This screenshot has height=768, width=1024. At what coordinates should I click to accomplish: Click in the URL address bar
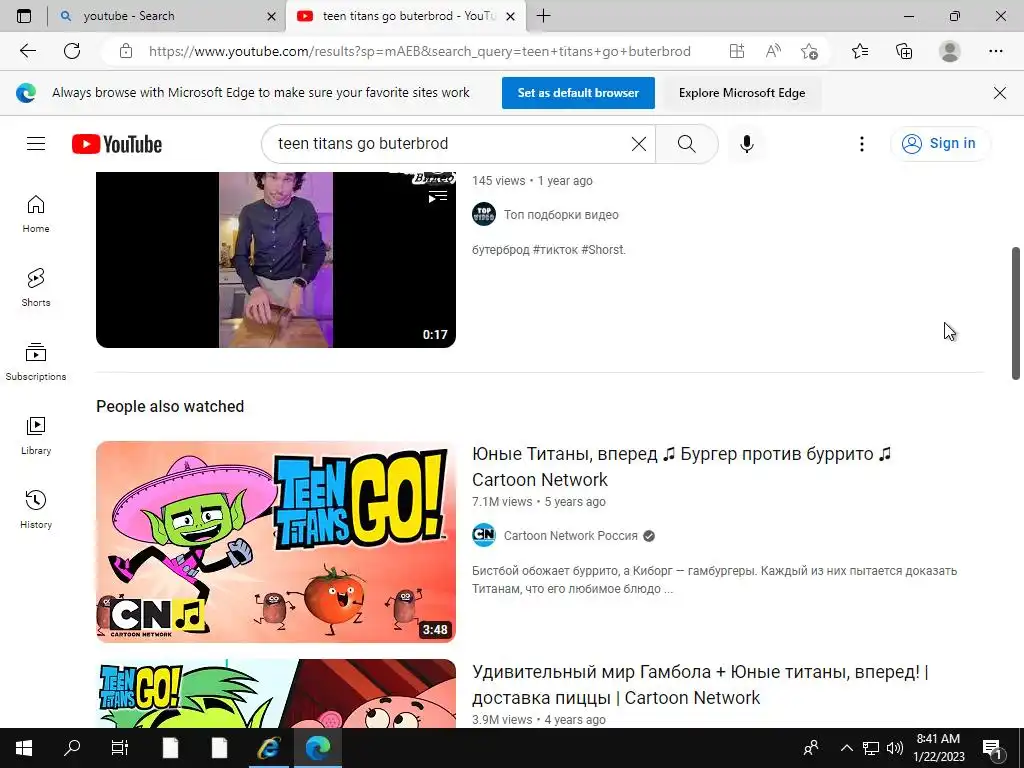[419, 51]
